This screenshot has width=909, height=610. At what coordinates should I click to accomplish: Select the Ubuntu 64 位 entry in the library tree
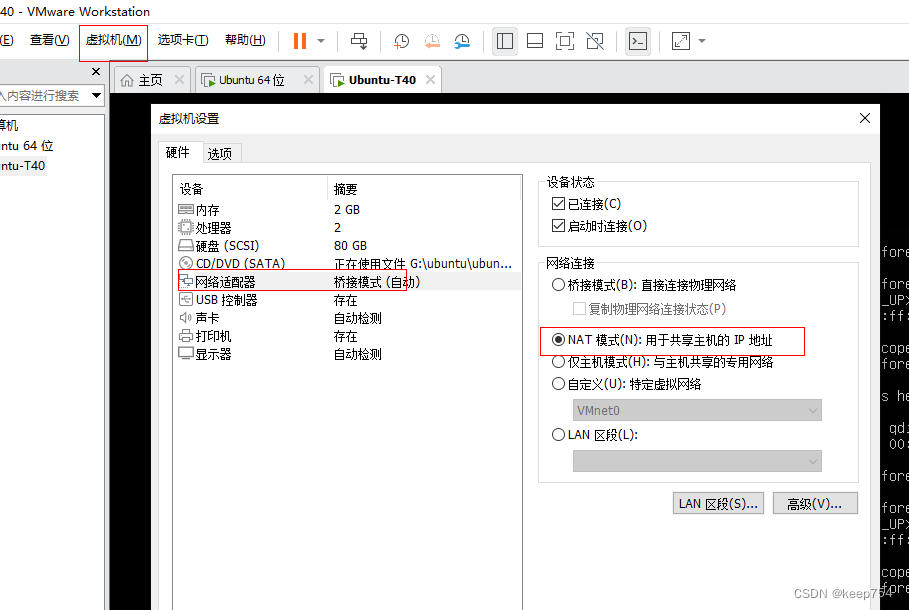click(x=27, y=146)
